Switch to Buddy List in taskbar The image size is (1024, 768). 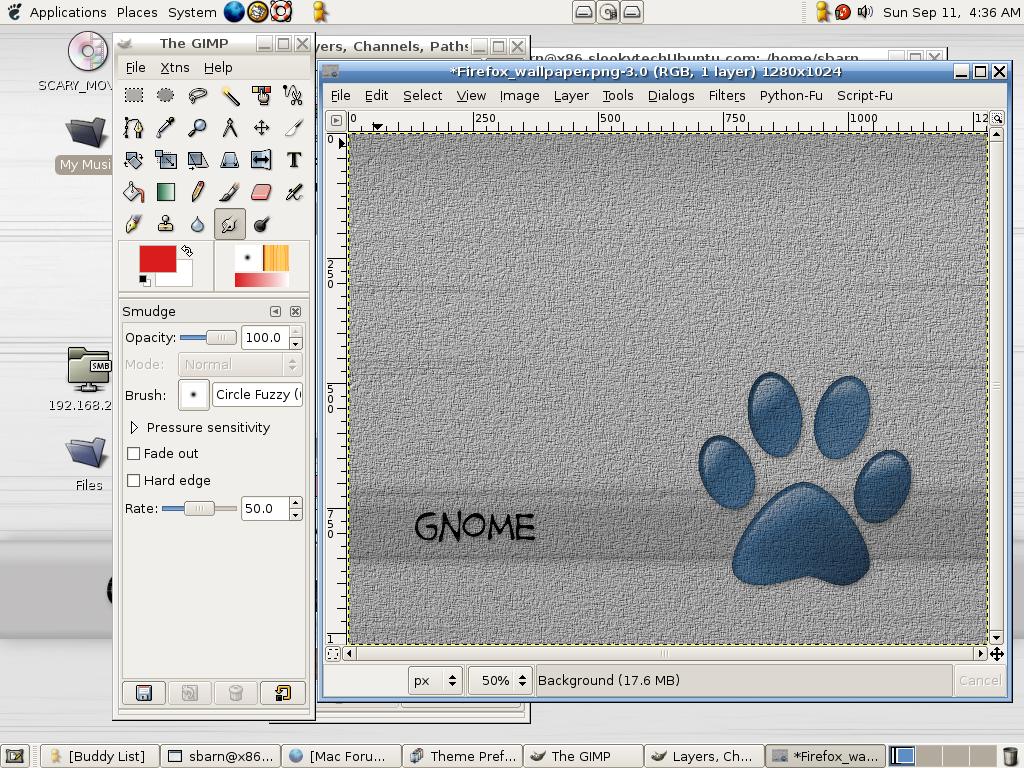click(101, 756)
